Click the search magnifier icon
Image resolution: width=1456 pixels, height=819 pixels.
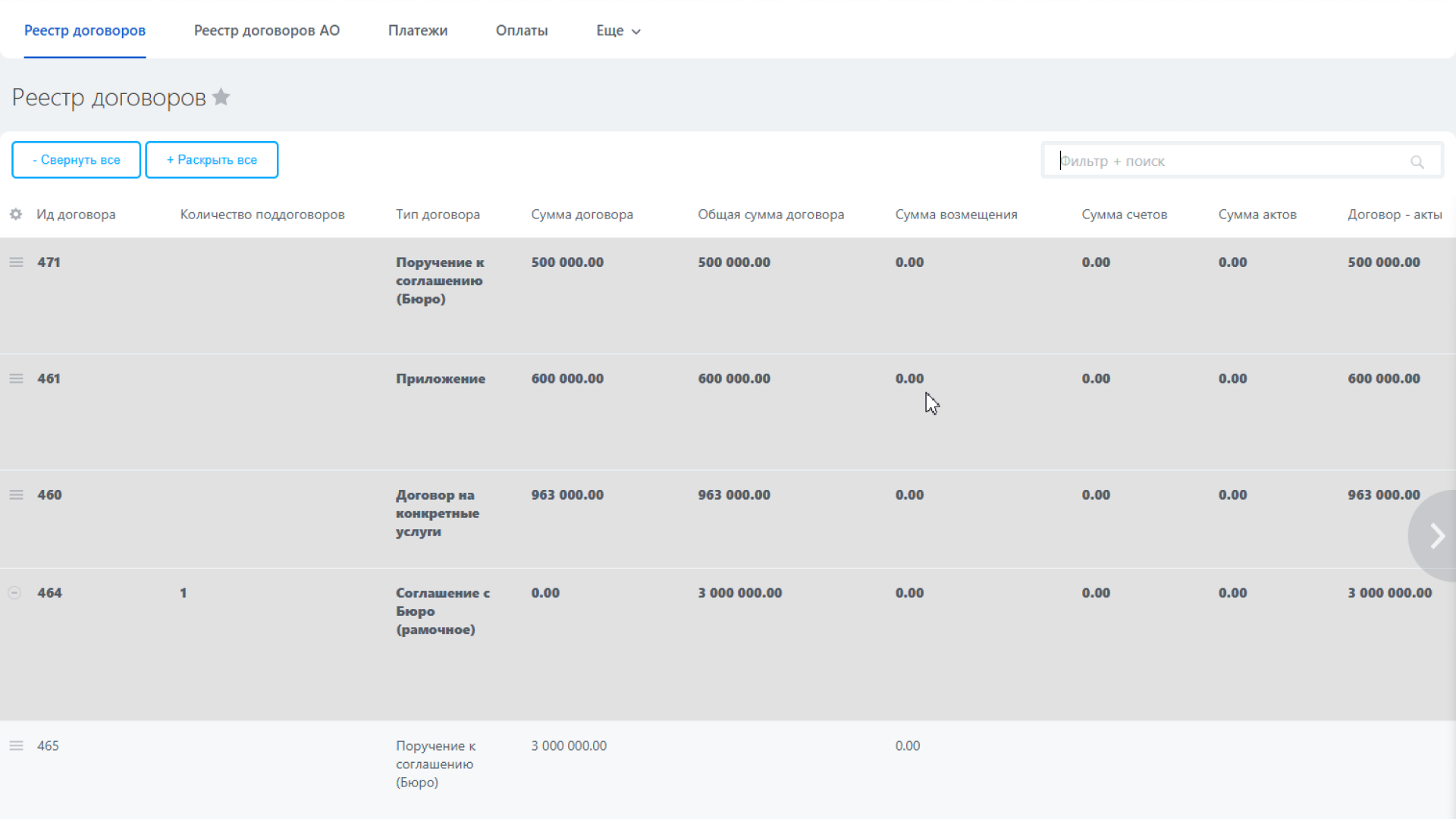[1417, 162]
